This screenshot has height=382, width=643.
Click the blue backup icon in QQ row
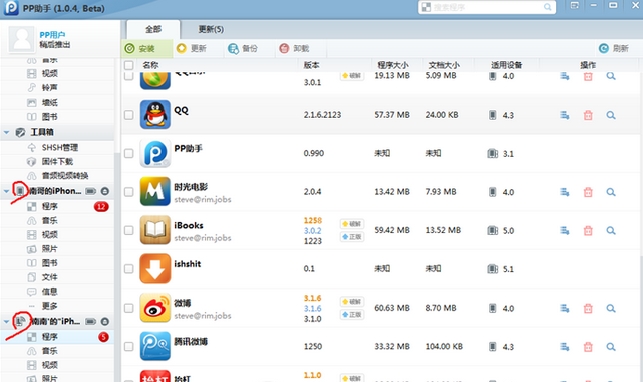pyautogui.click(x=565, y=115)
